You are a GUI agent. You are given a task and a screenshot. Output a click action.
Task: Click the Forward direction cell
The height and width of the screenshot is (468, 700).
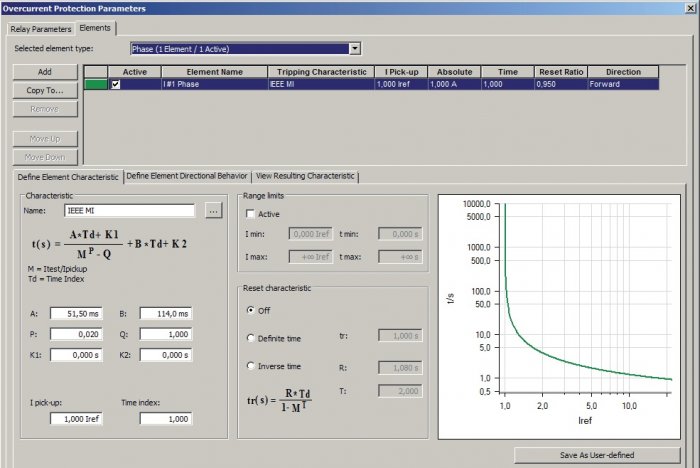tap(623, 84)
